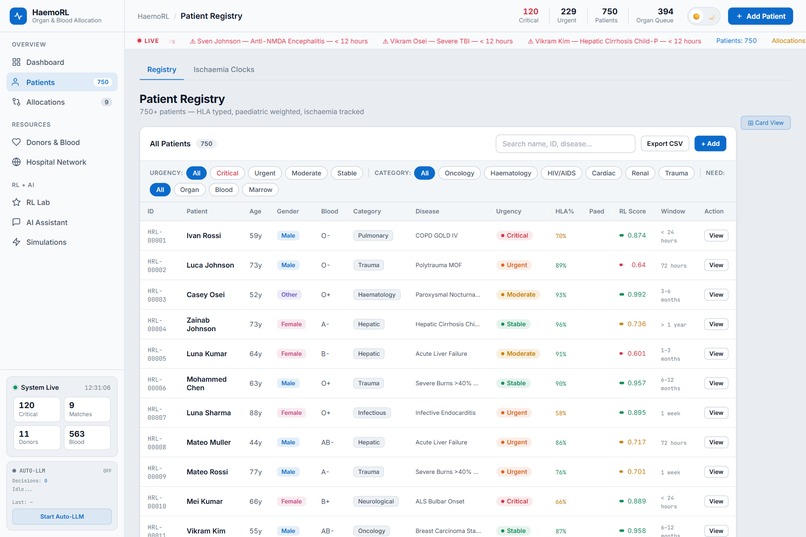Open the Ischaemia Clocks tab
This screenshot has width=806, height=537.
point(224,69)
